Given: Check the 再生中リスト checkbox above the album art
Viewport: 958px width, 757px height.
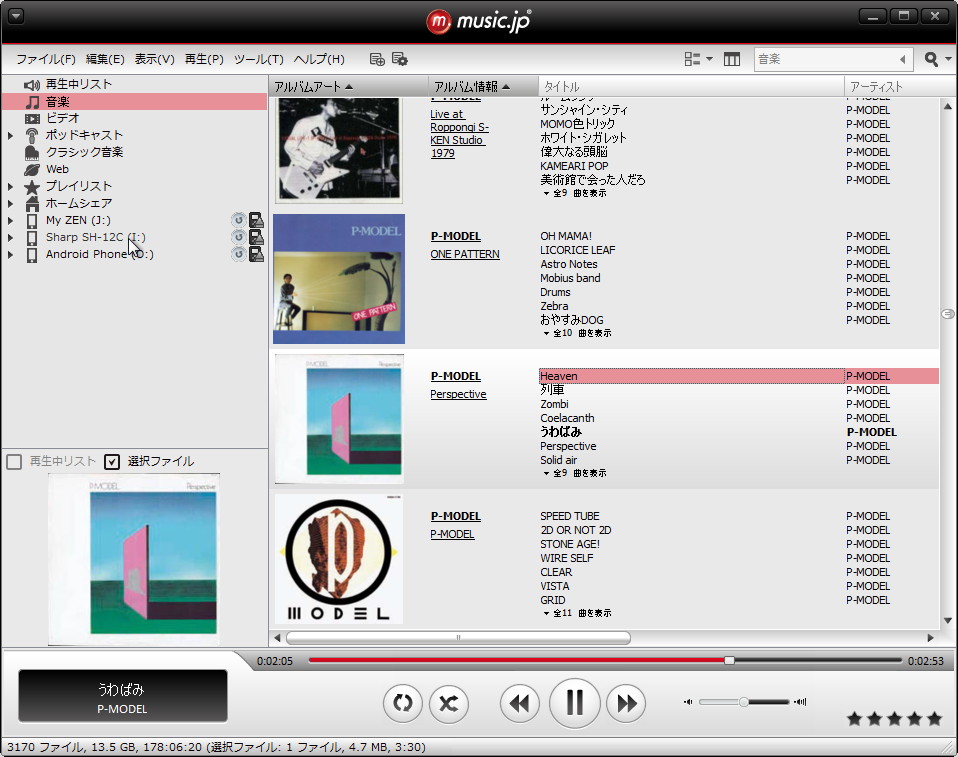Looking at the screenshot, I should [x=14, y=460].
